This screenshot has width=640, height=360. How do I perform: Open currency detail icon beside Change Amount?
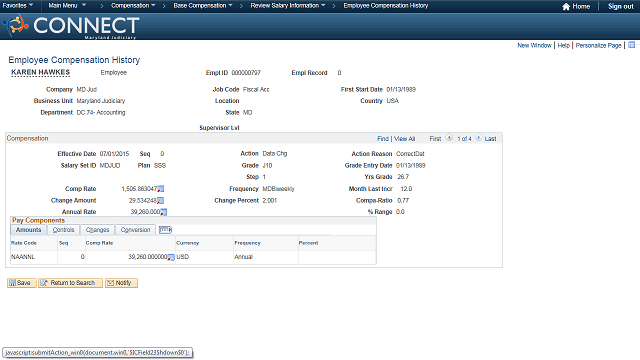click(x=160, y=200)
